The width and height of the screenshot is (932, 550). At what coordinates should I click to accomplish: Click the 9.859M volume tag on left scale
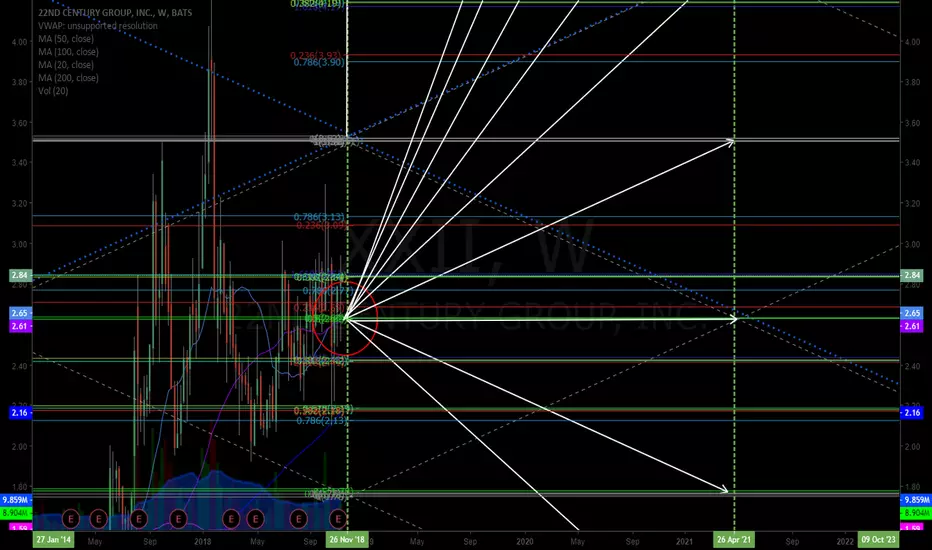coord(17,500)
